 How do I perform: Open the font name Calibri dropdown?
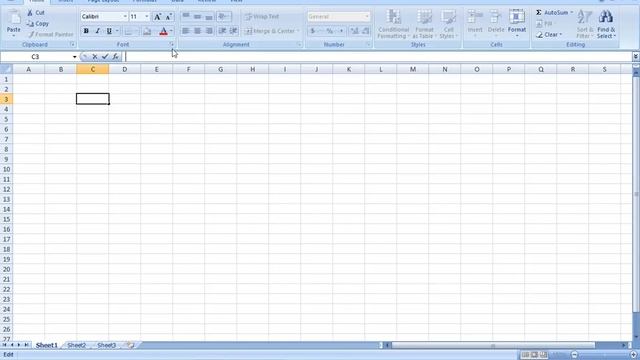[x=125, y=16]
